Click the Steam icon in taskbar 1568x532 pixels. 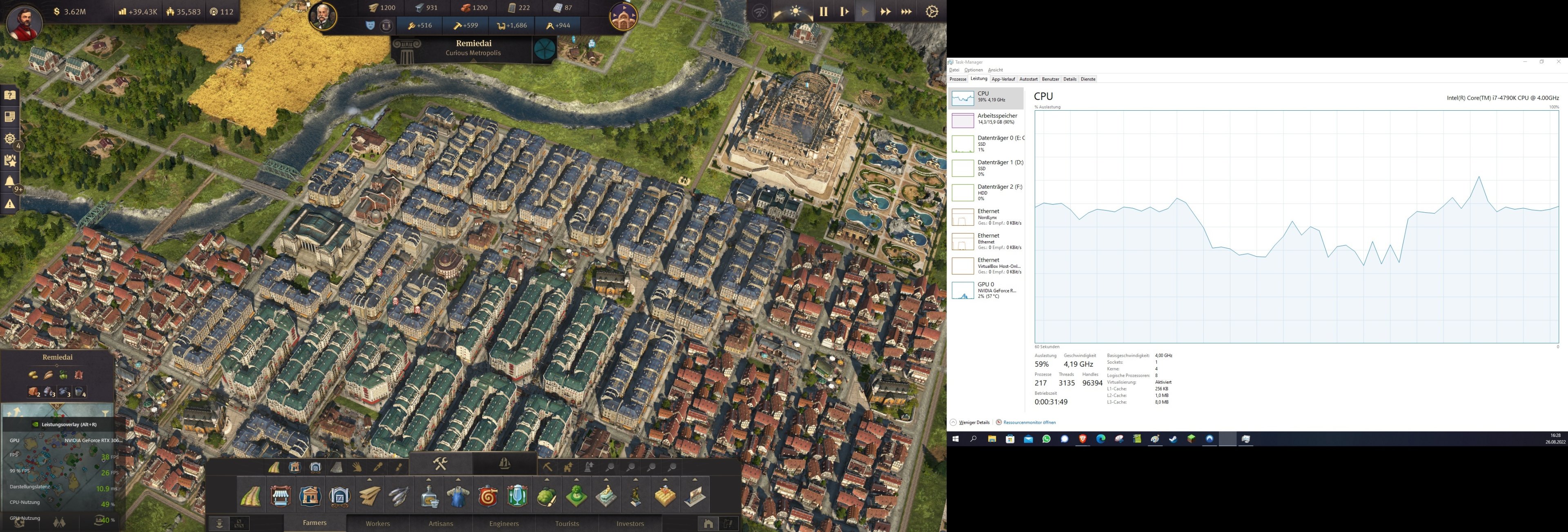(1173, 439)
